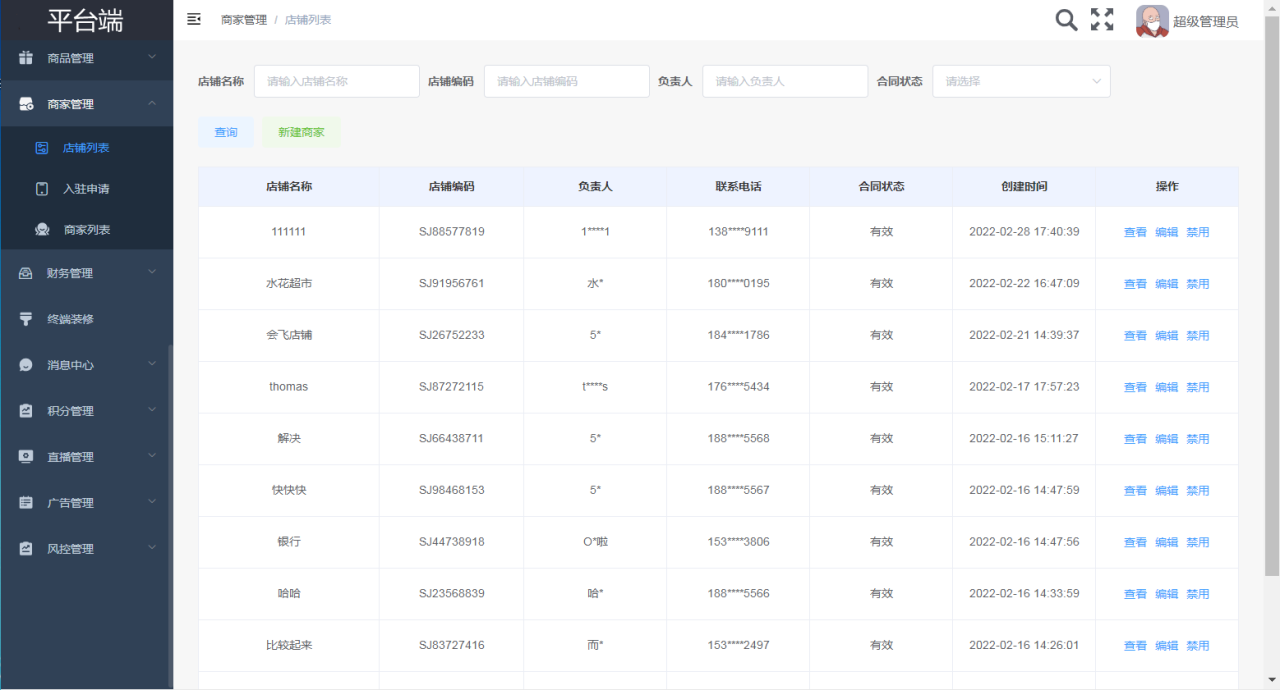Click the 风控管理 icon in sidebar
The width and height of the screenshot is (1280, 690).
pyautogui.click(x=26, y=549)
